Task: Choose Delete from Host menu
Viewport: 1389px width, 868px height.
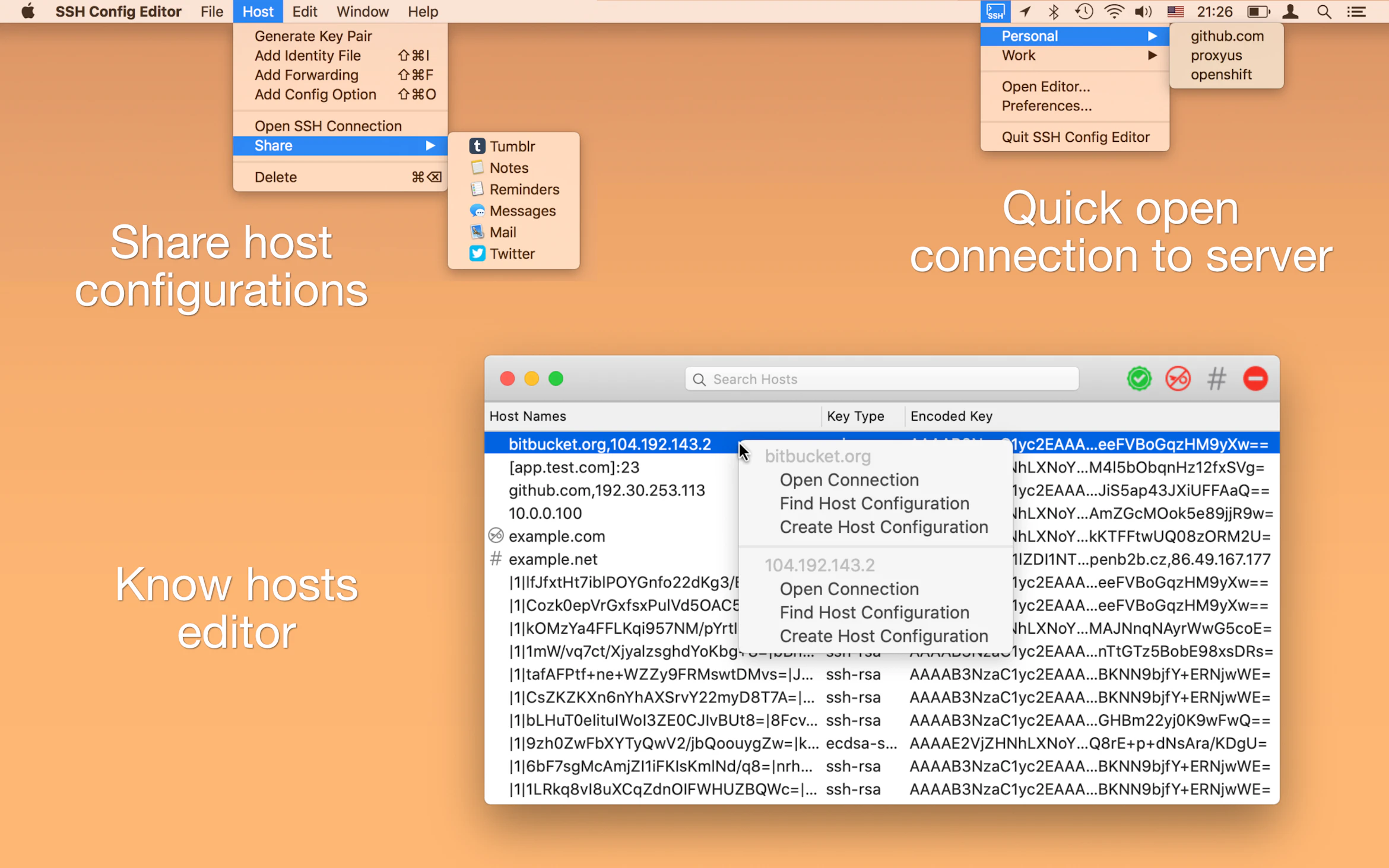Action: pos(340,177)
